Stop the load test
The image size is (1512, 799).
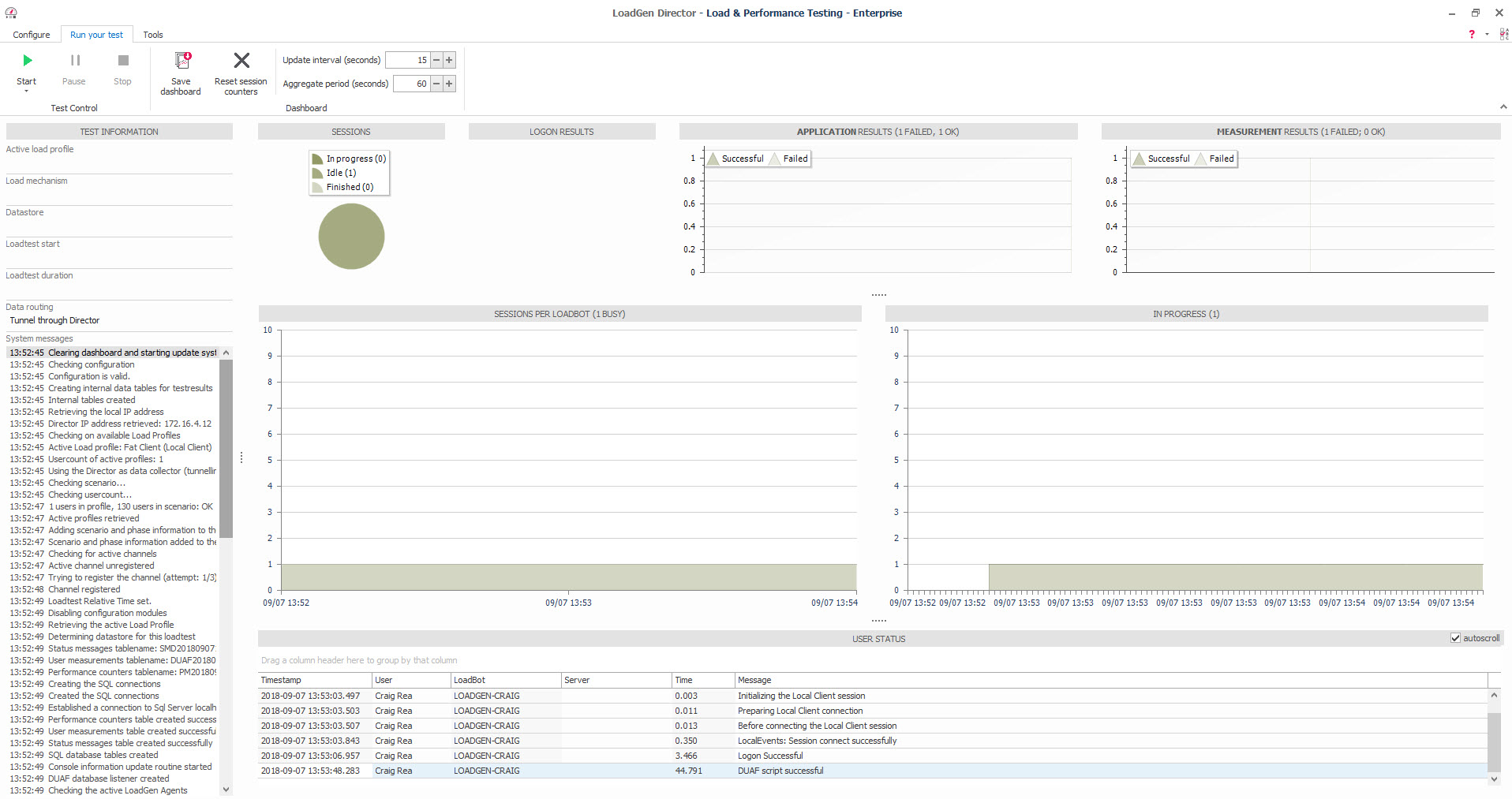coord(122,69)
